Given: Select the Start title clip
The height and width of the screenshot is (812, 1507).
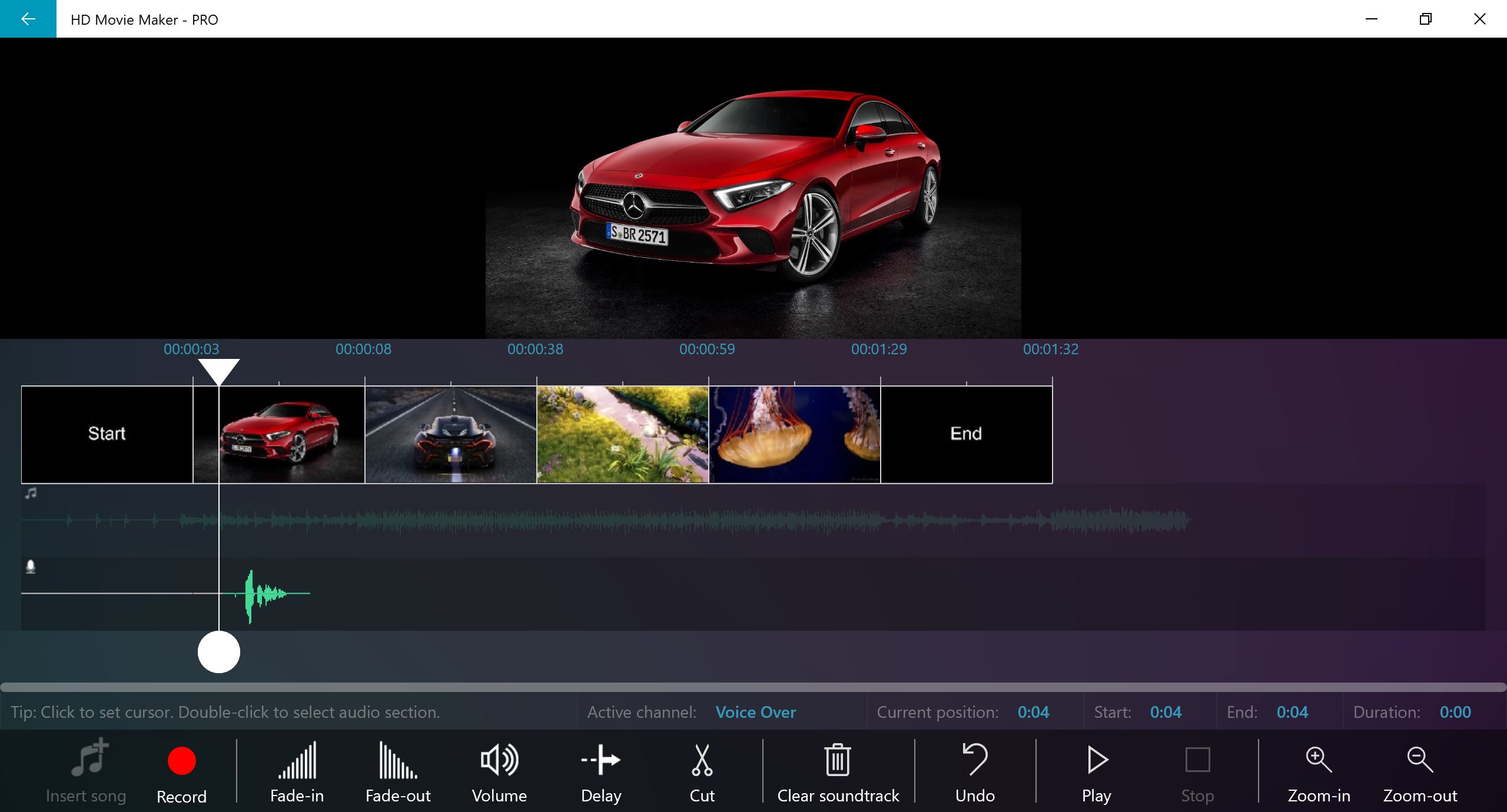Looking at the screenshot, I should tap(107, 434).
